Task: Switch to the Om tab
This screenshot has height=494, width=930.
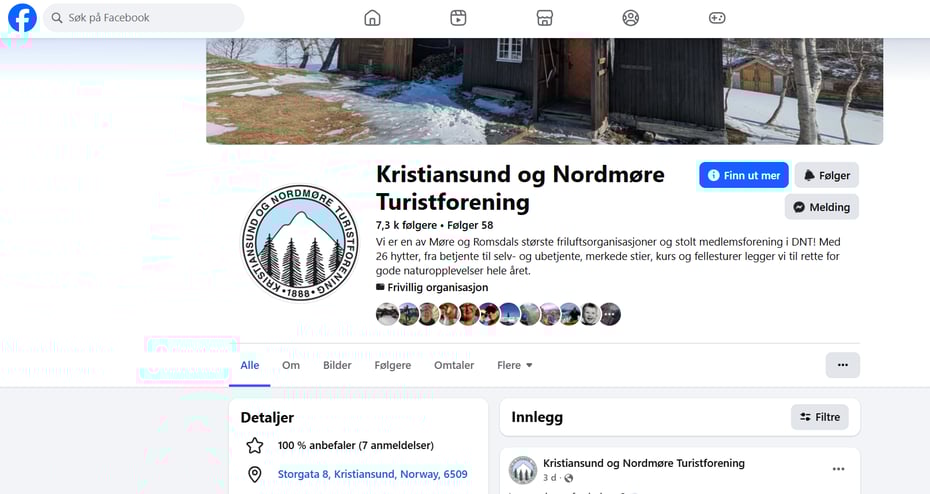Action: (x=291, y=365)
